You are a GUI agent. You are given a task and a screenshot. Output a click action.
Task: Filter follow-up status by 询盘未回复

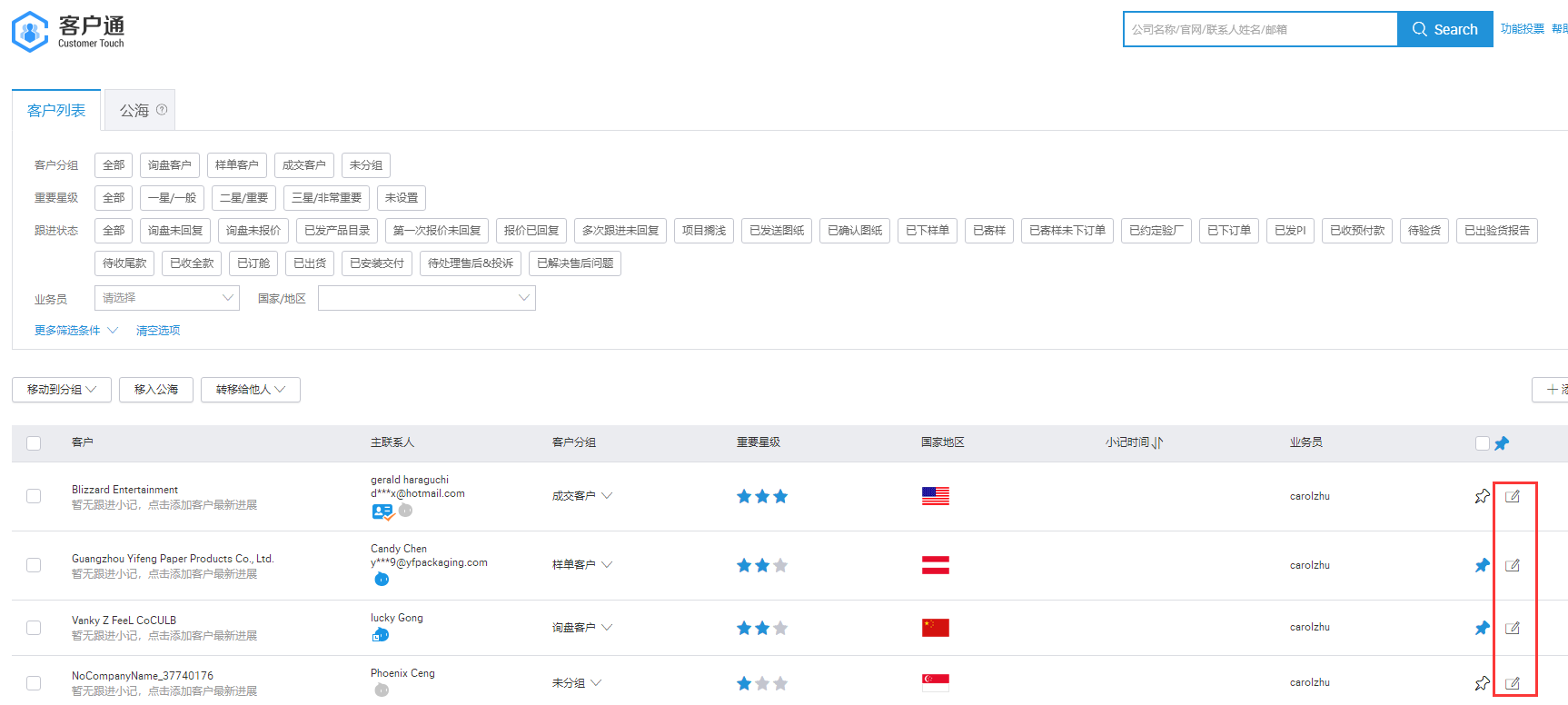pyautogui.click(x=175, y=231)
